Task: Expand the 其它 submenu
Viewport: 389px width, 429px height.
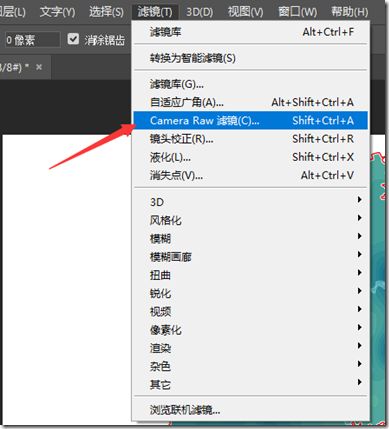Action: click(251, 384)
